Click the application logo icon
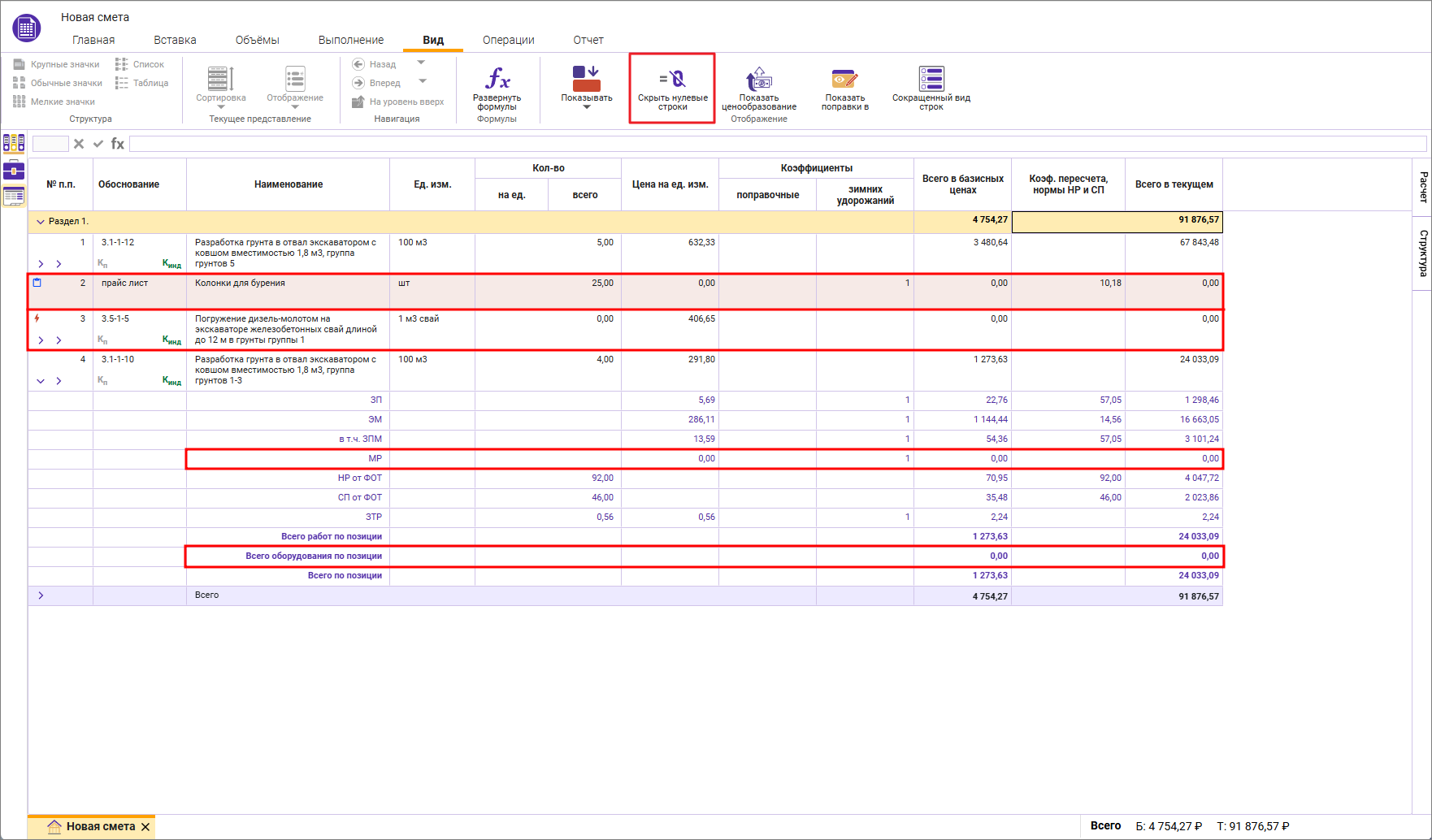The width and height of the screenshot is (1432, 840). tap(27, 28)
